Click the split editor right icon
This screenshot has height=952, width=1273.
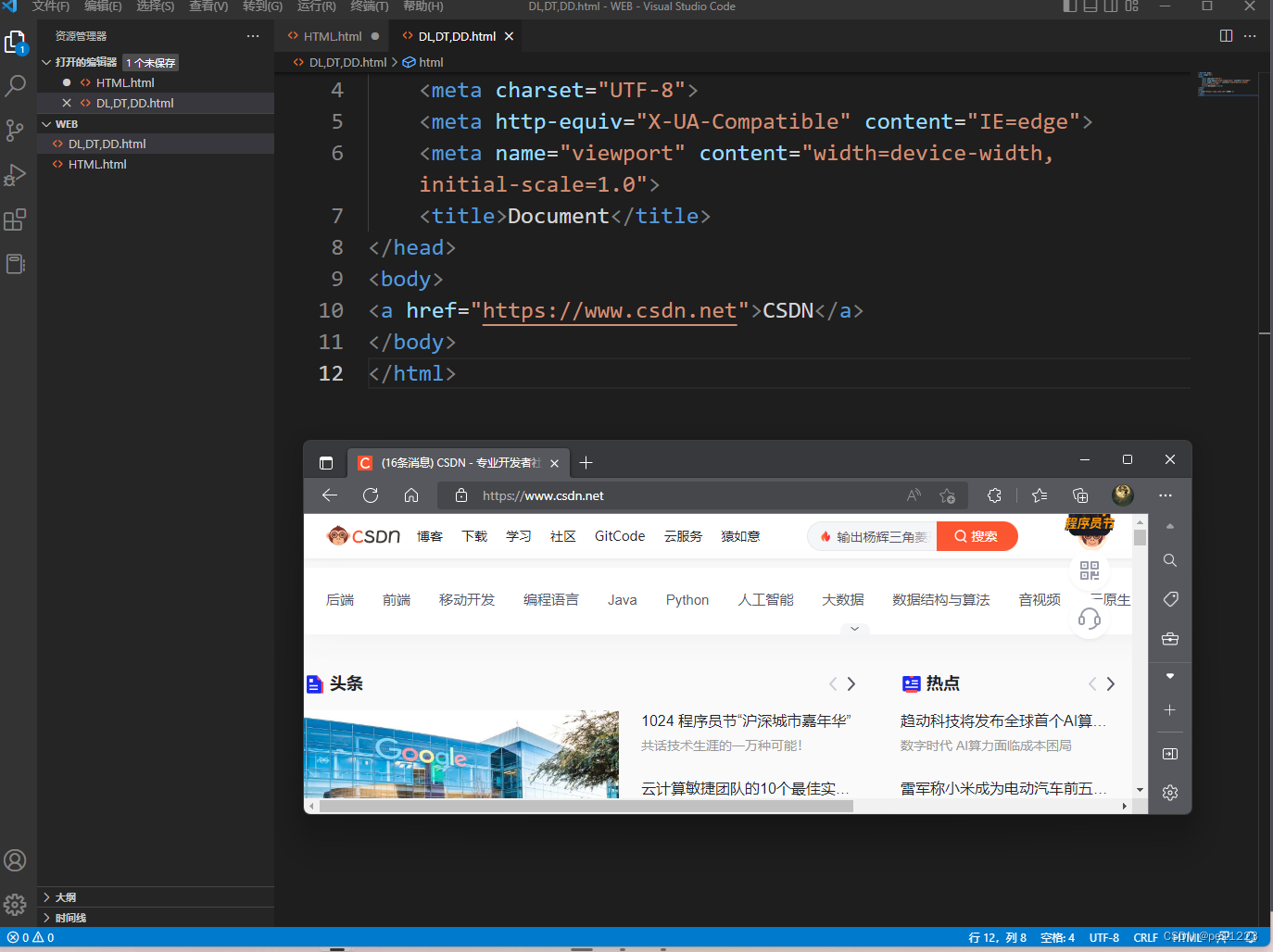(1226, 36)
